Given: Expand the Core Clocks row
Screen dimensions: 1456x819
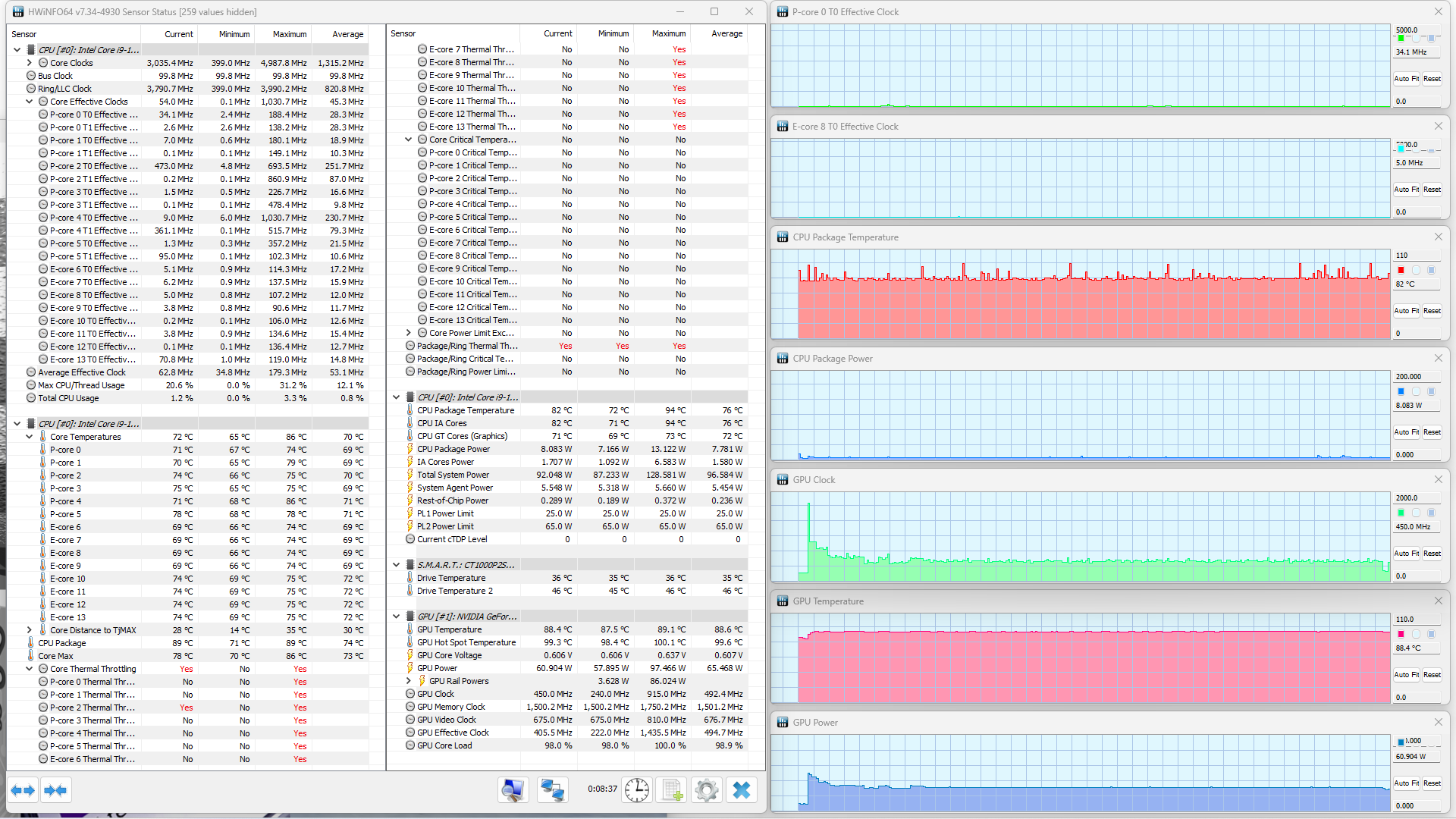Looking at the screenshot, I should point(30,63).
